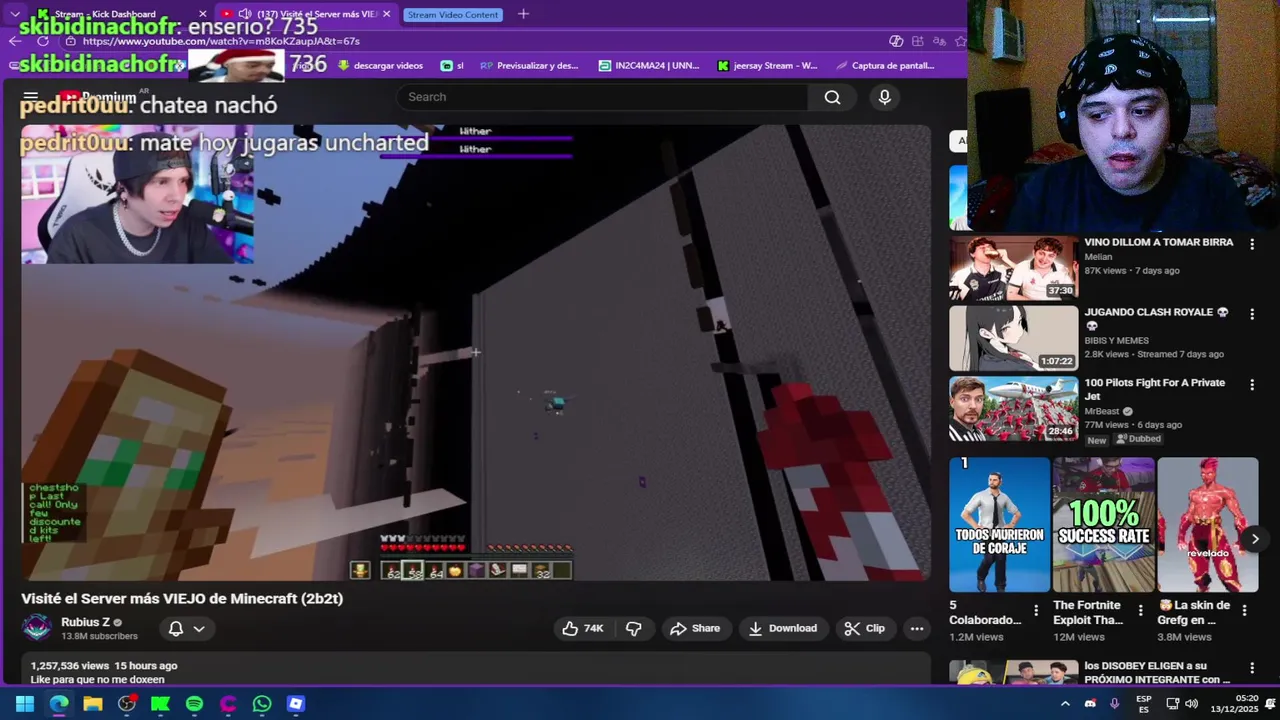This screenshot has height=720, width=1280.
Task: Click 'los DISOBEY ELIGEN a su PRÓXIMO INTEGRANTE' title
Action: (1157, 672)
